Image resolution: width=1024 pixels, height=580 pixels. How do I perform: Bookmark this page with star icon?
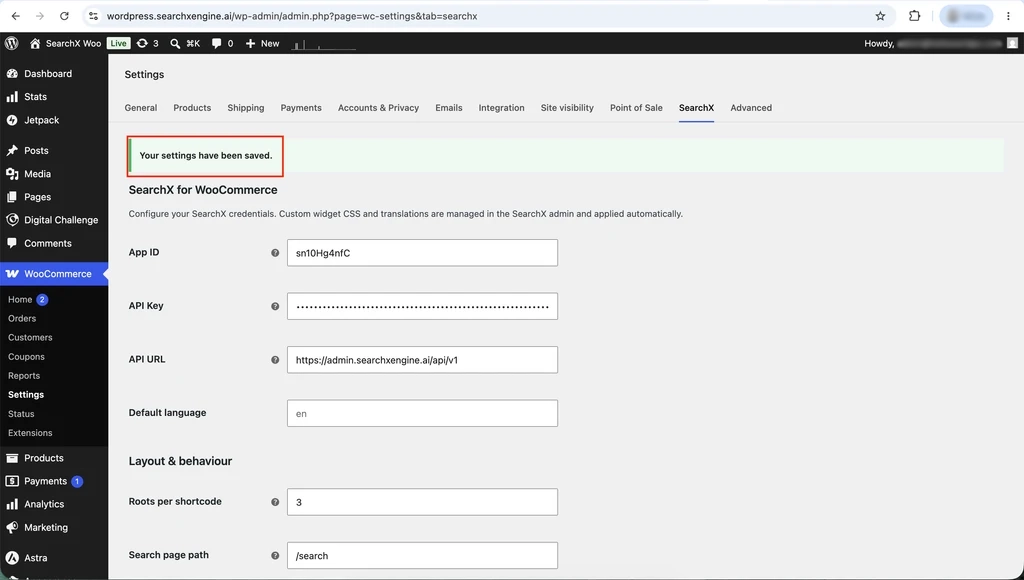(880, 16)
